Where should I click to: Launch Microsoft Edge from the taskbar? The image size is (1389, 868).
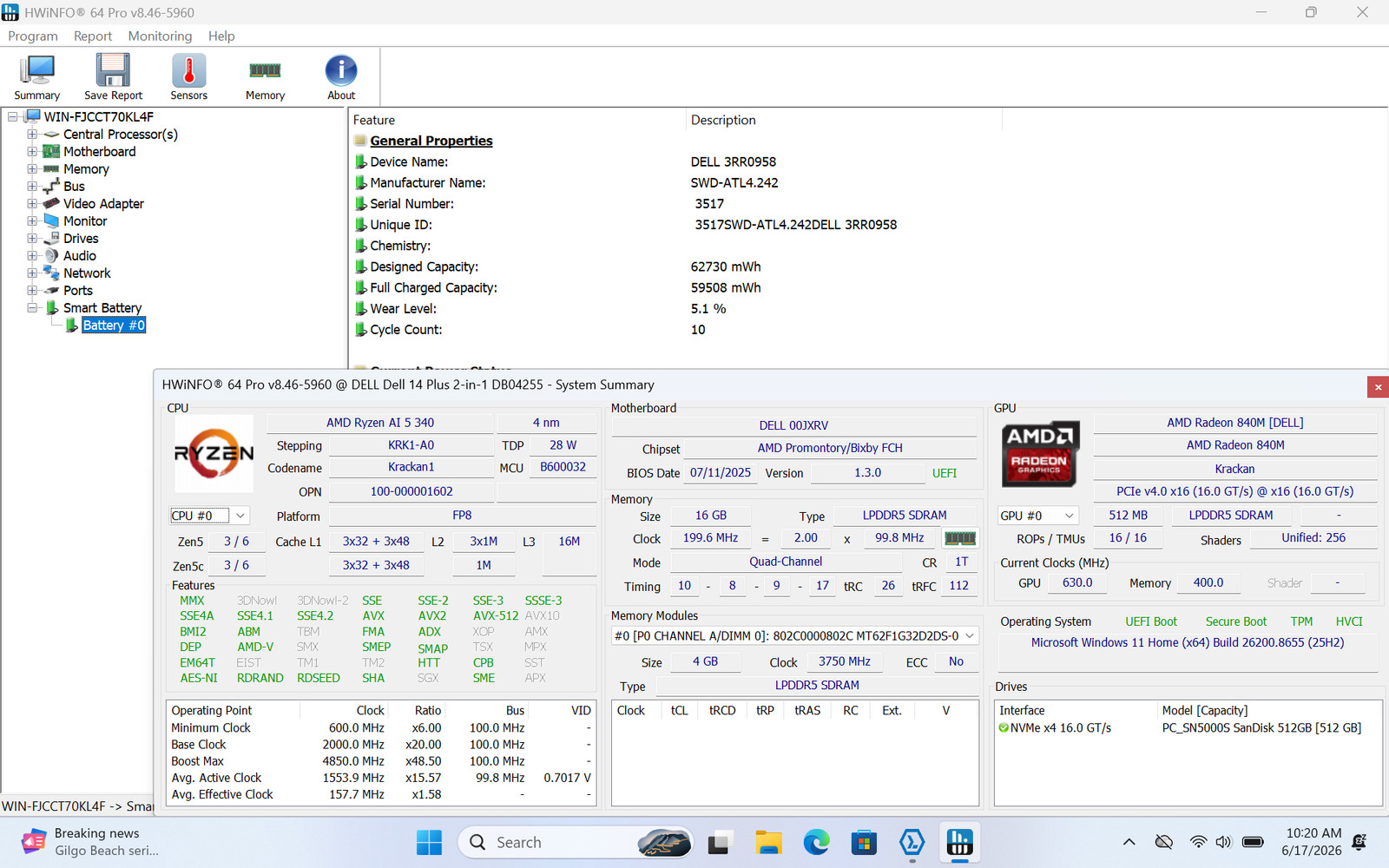(816, 842)
